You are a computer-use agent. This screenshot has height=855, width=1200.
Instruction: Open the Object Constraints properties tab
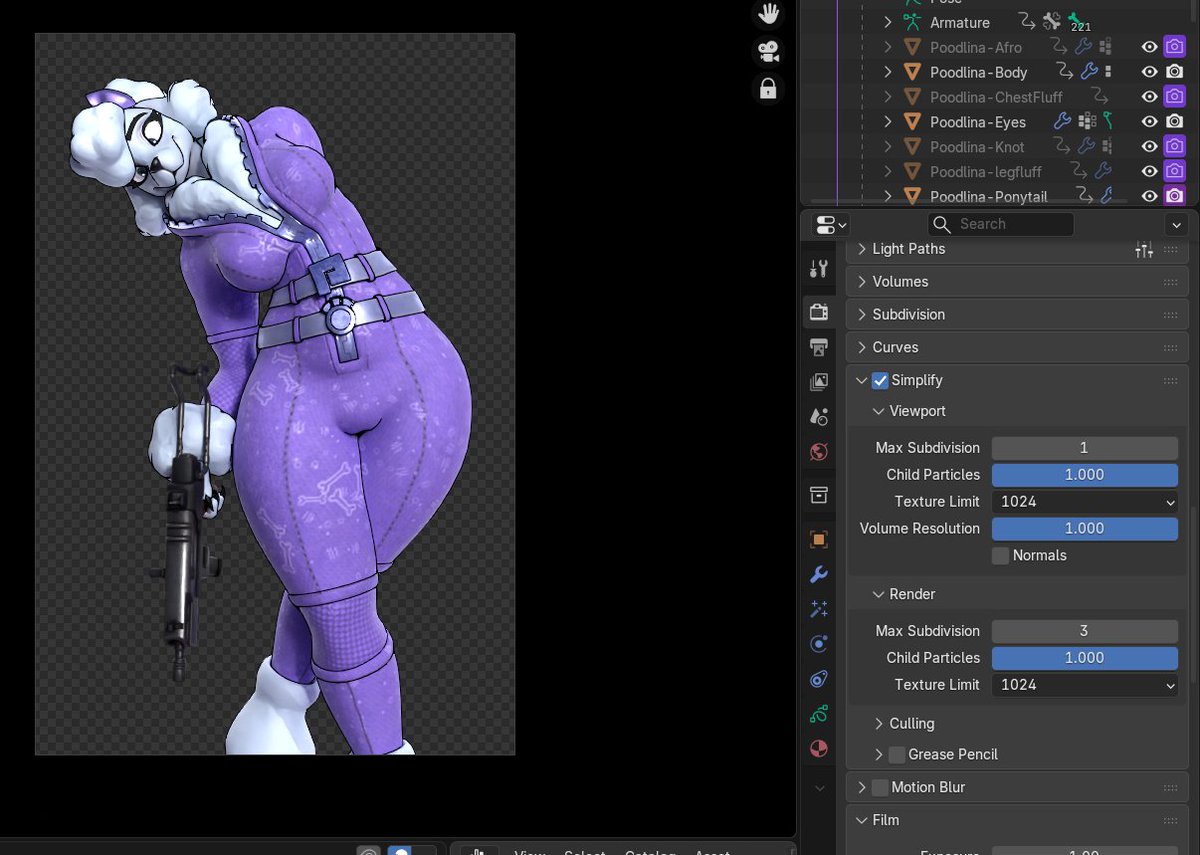[819, 679]
